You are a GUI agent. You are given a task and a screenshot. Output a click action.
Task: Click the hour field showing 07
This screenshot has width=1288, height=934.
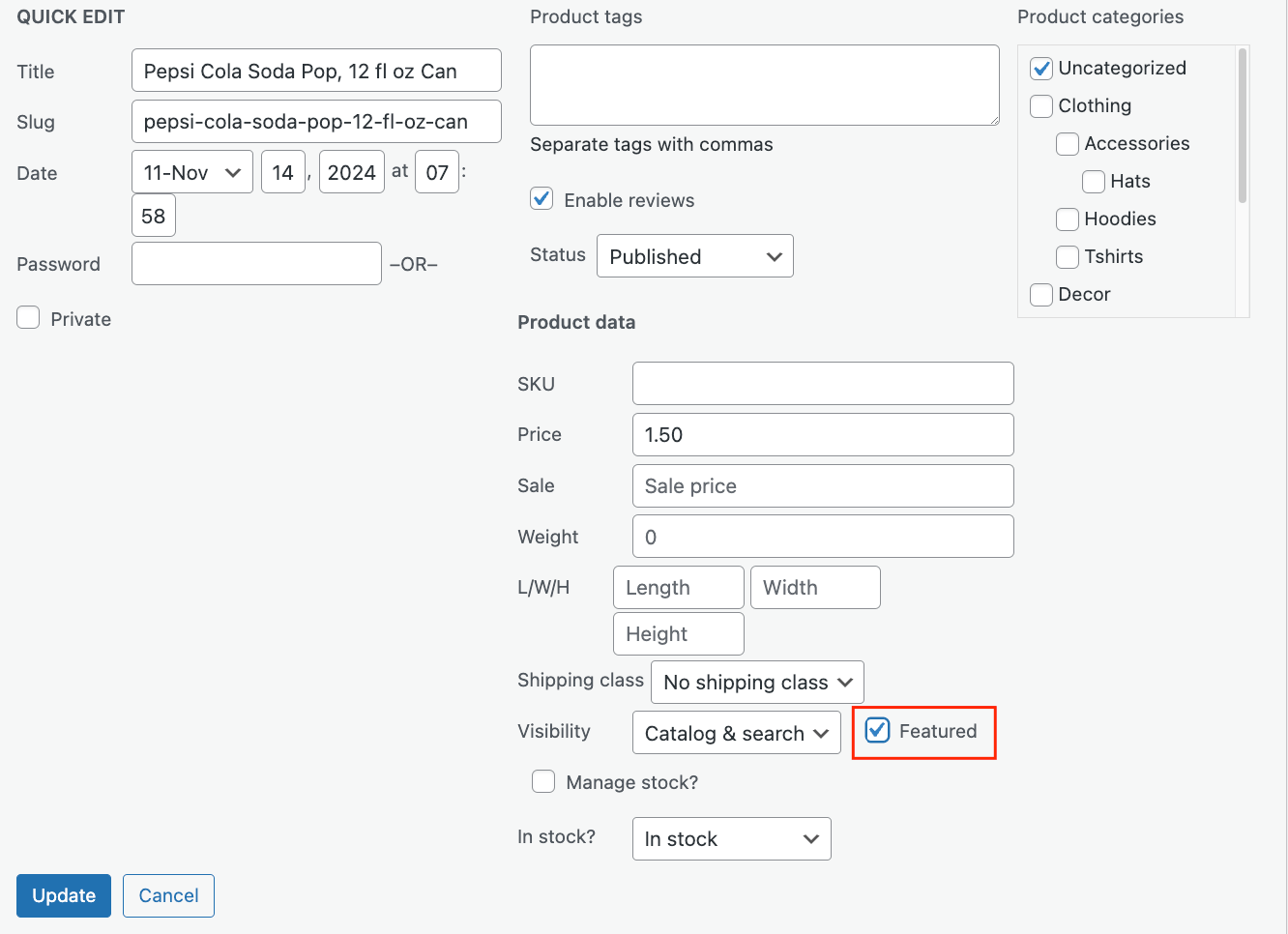pyautogui.click(x=437, y=172)
